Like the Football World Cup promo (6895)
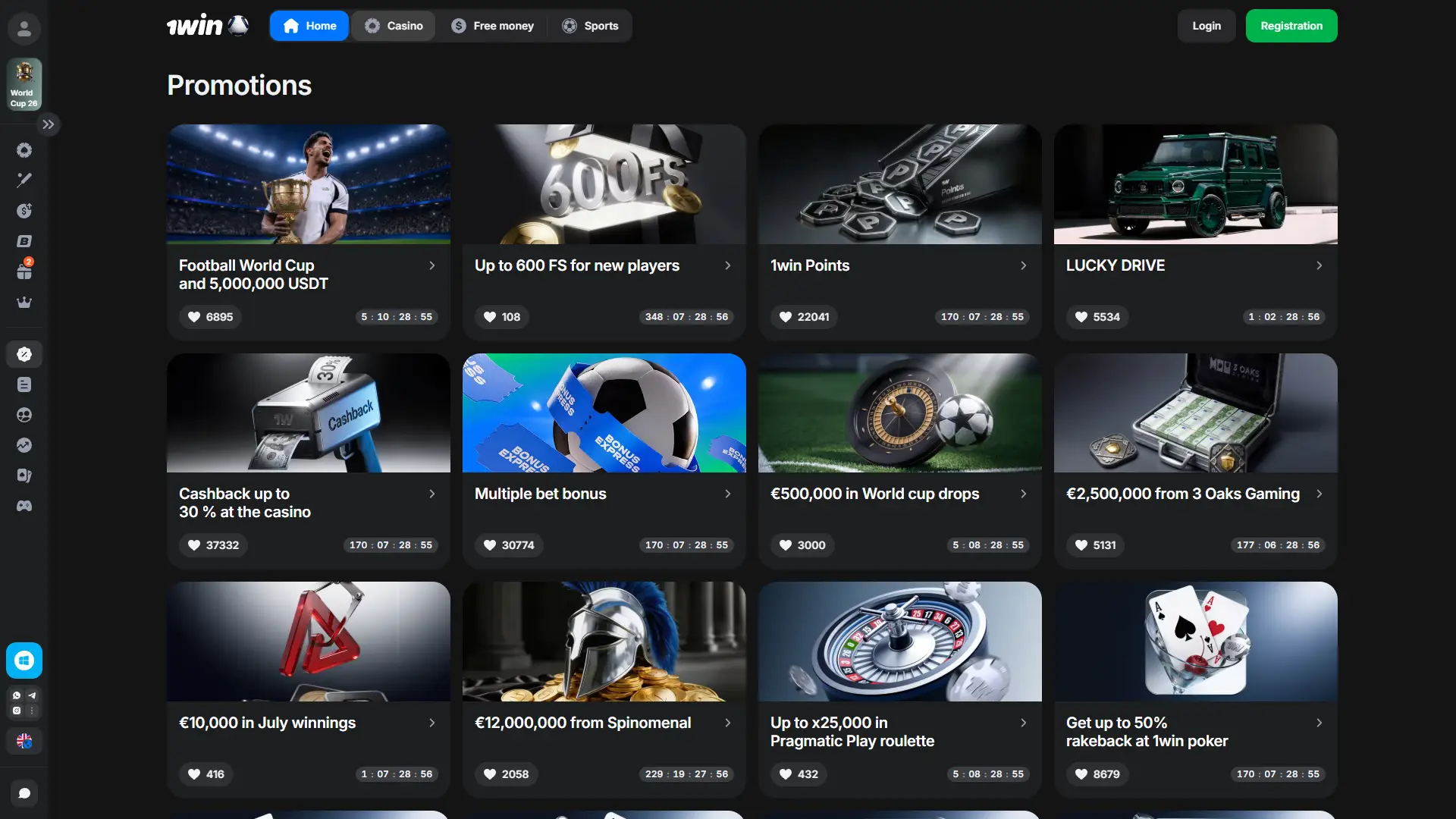This screenshot has width=1456, height=819. 210,317
